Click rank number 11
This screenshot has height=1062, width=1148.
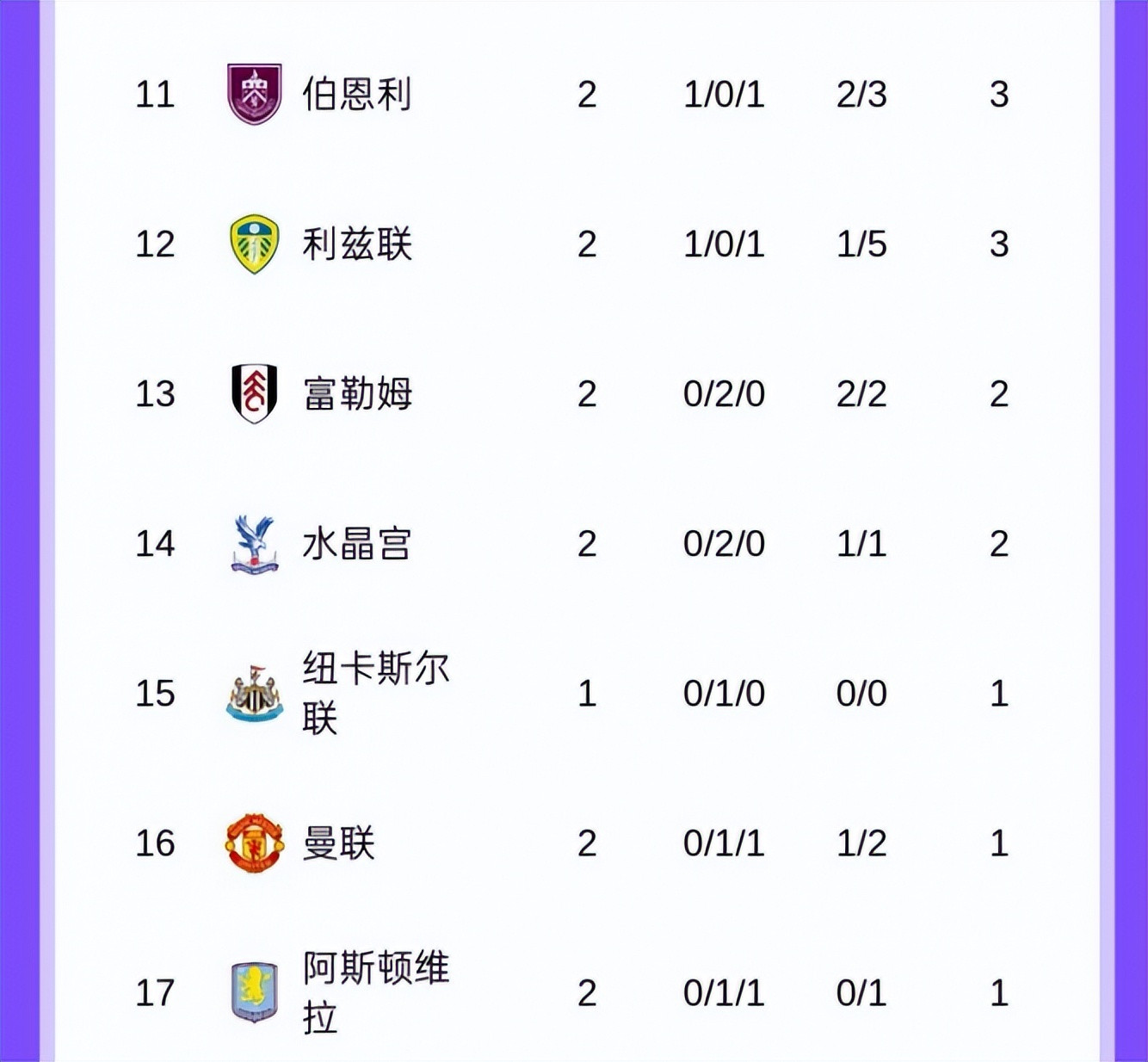tap(155, 94)
